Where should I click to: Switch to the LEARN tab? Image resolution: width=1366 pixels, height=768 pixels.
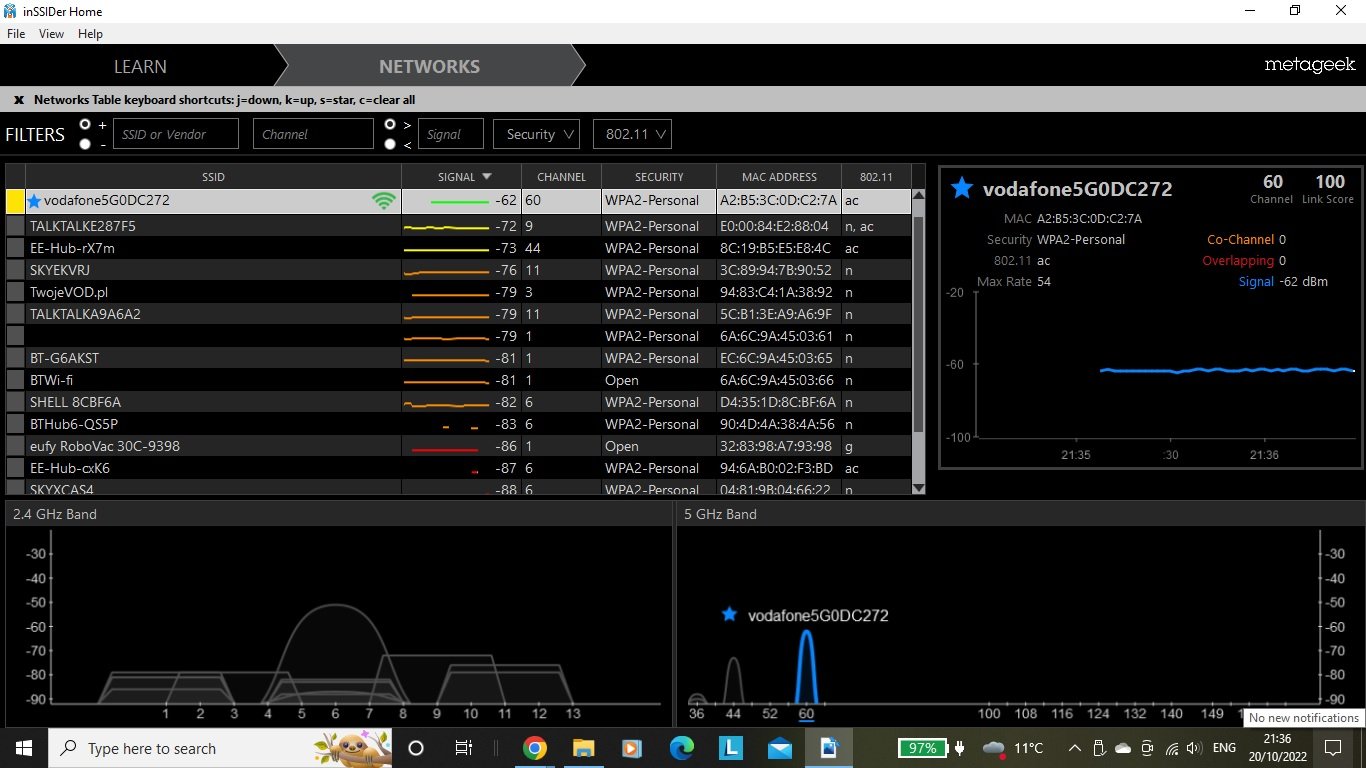(x=140, y=66)
